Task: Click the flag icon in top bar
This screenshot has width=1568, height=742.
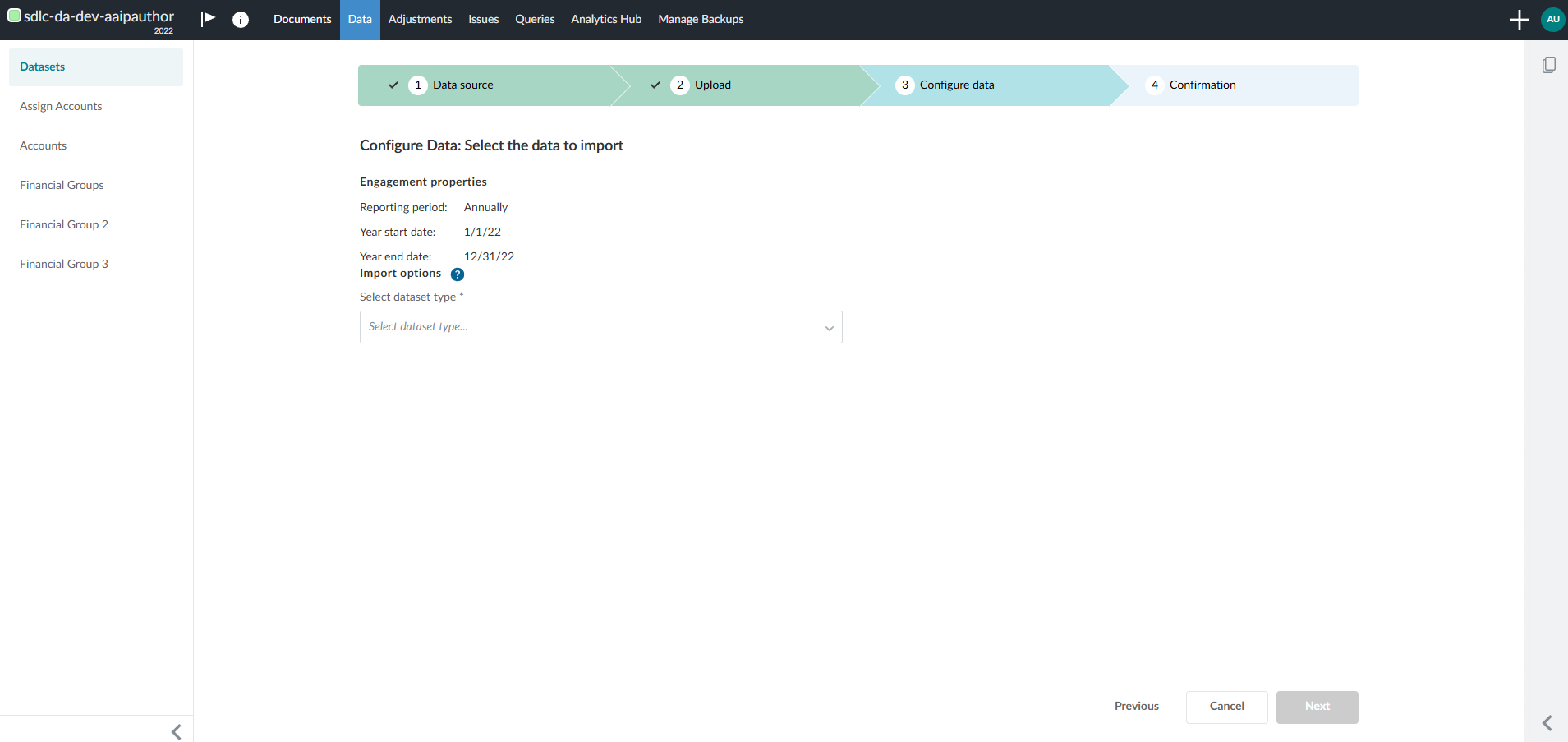Action: coord(208,19)
